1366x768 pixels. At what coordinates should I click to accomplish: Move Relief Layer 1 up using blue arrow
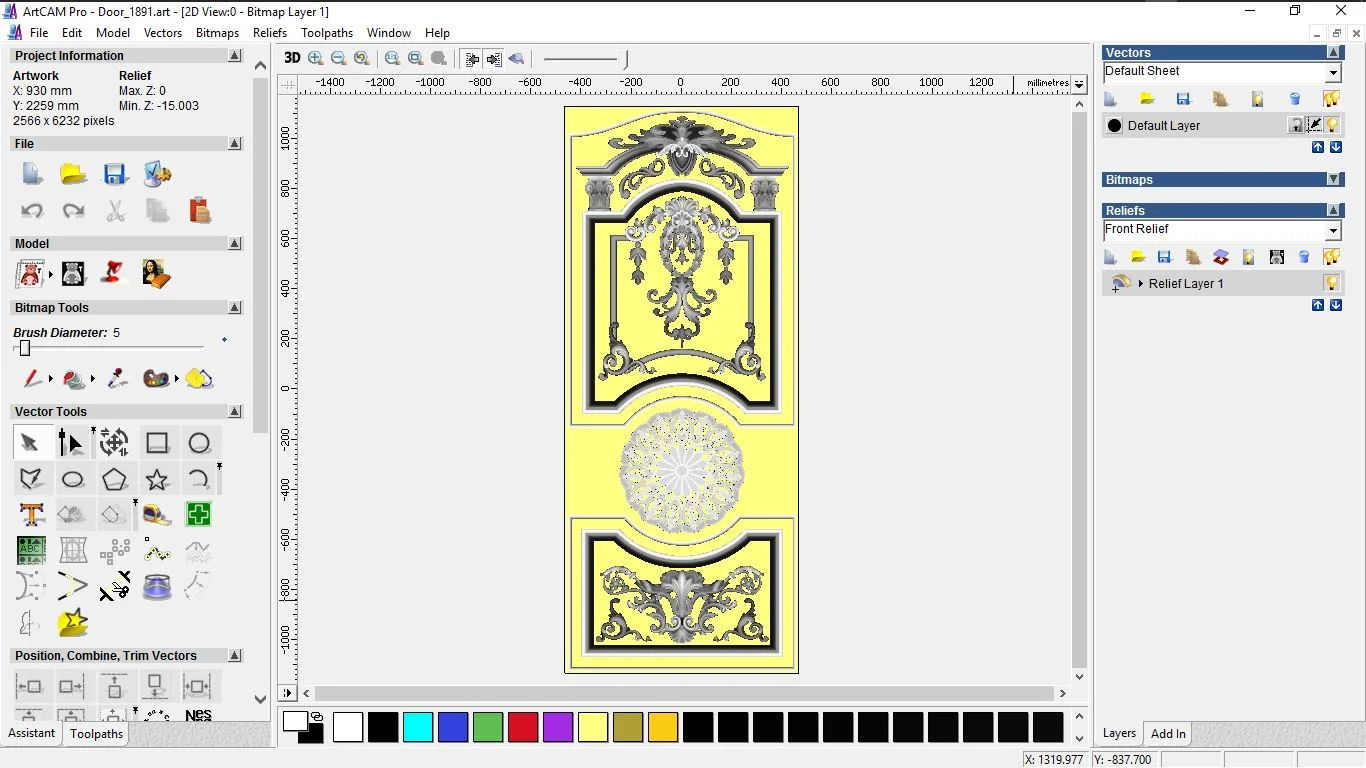1318,304
